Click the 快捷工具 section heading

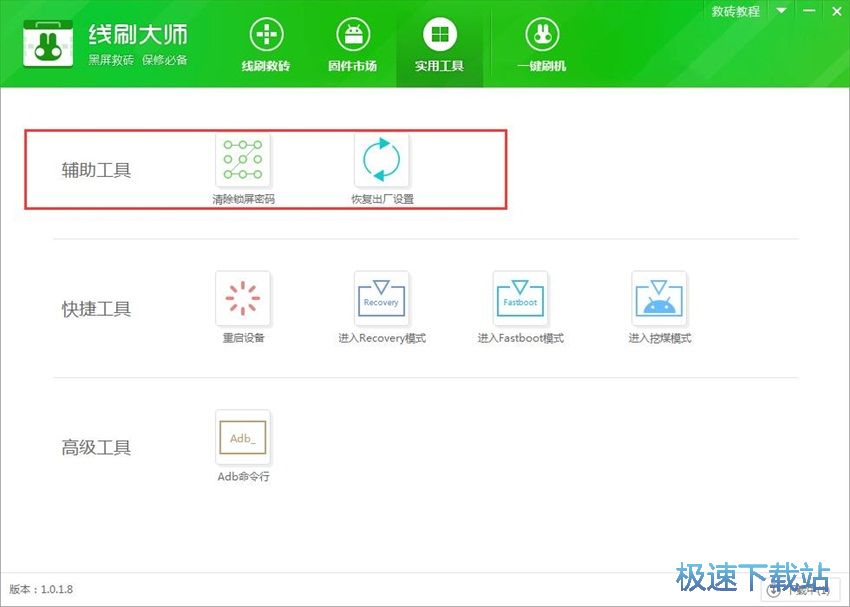pyautogui.click(x=96, y=309)
